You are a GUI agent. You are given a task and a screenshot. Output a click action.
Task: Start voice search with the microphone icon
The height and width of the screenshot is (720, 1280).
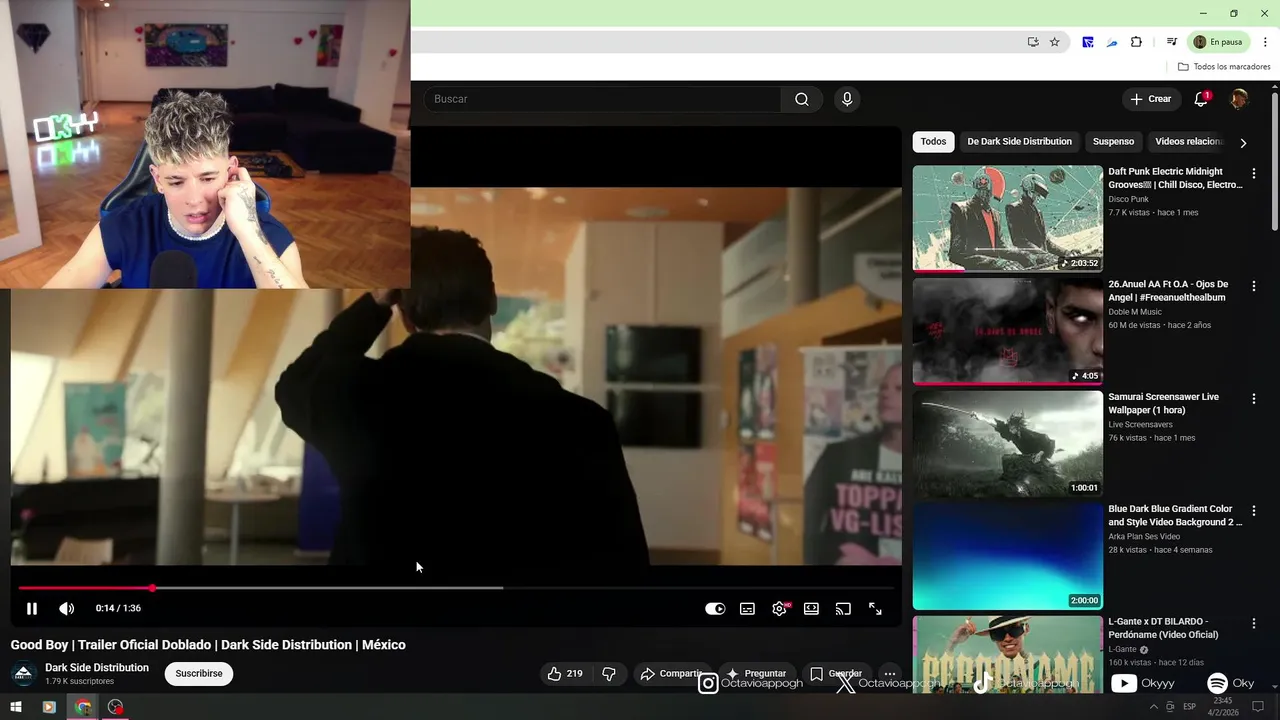point(847,99)
